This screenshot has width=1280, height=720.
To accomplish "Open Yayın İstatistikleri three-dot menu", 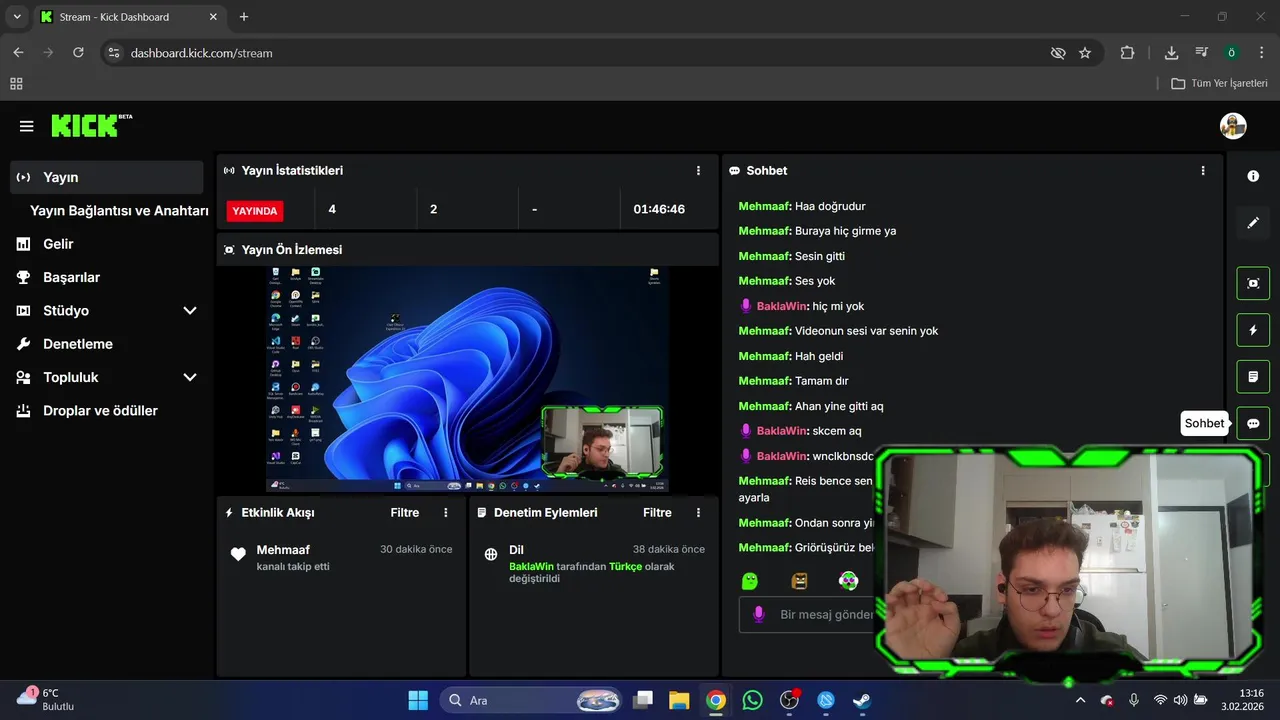I will click(698, 171).
